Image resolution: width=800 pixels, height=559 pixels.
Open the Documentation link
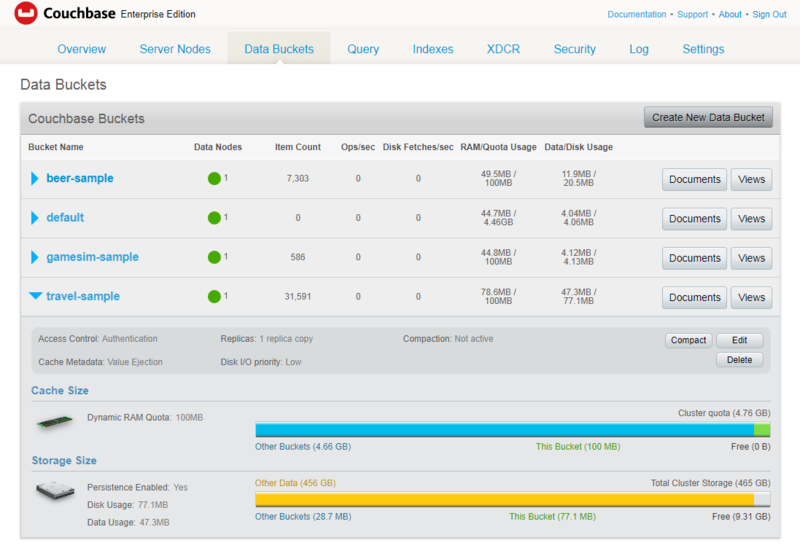pos(637,14)
